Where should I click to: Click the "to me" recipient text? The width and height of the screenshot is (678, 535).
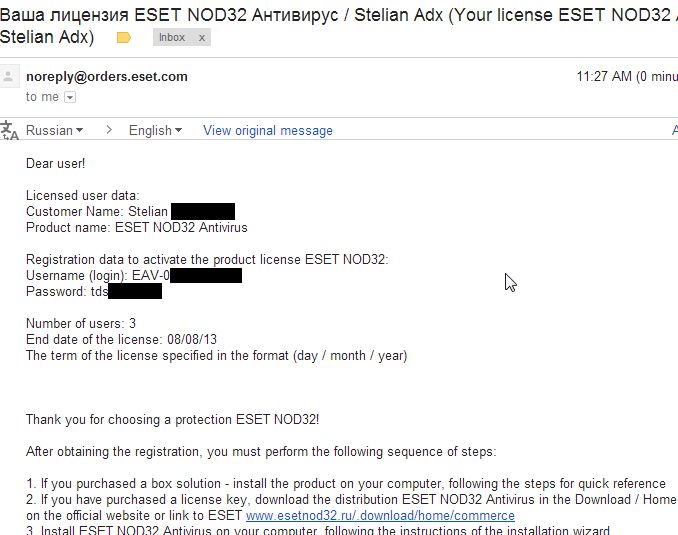point(42,97)
